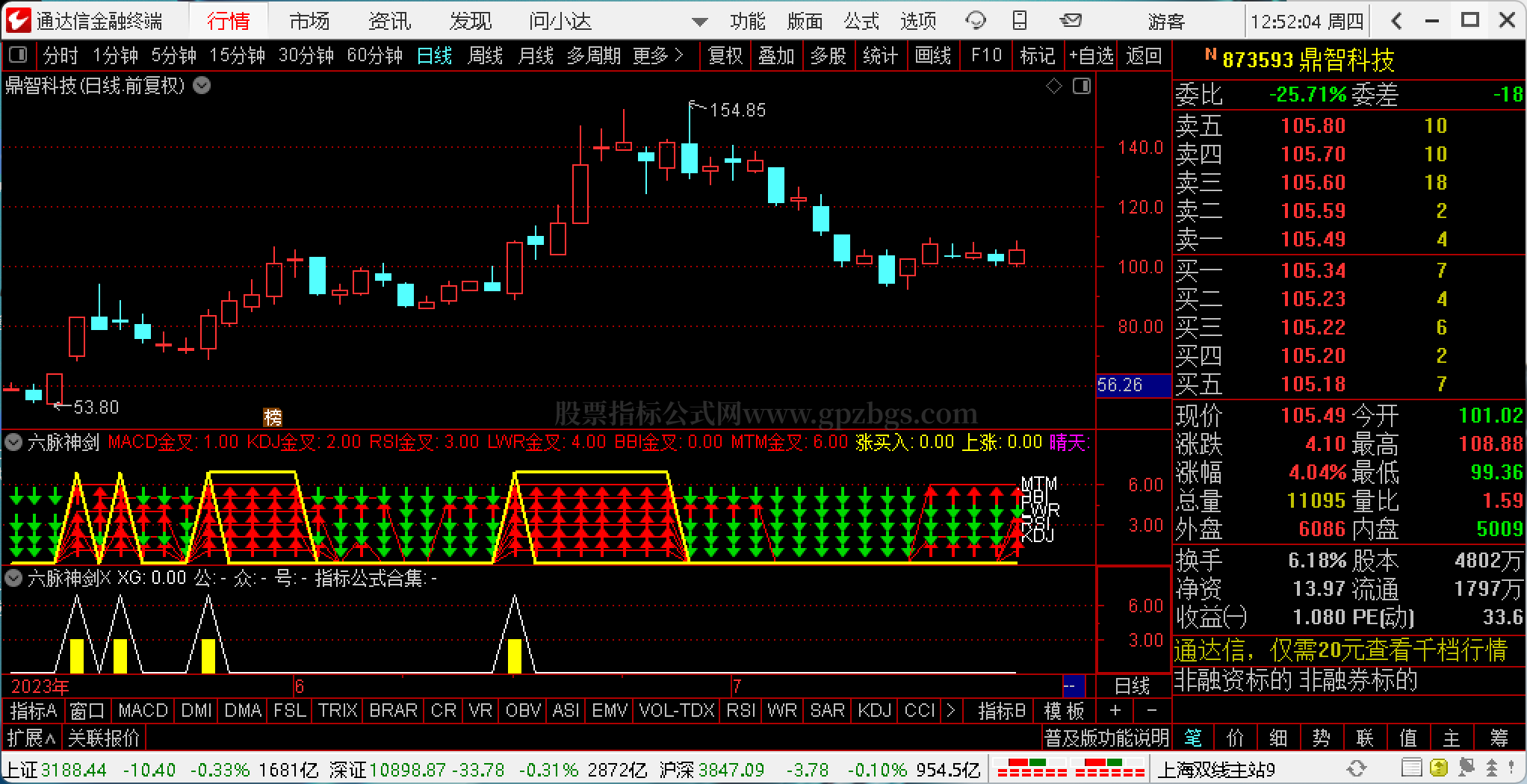This screenshot has height=784, width=1527.
Task: Select 月线 chart period
Action: click(x=536, y=55)
